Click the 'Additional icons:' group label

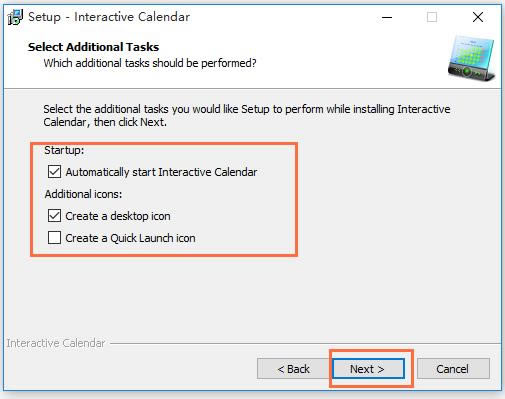83,194
